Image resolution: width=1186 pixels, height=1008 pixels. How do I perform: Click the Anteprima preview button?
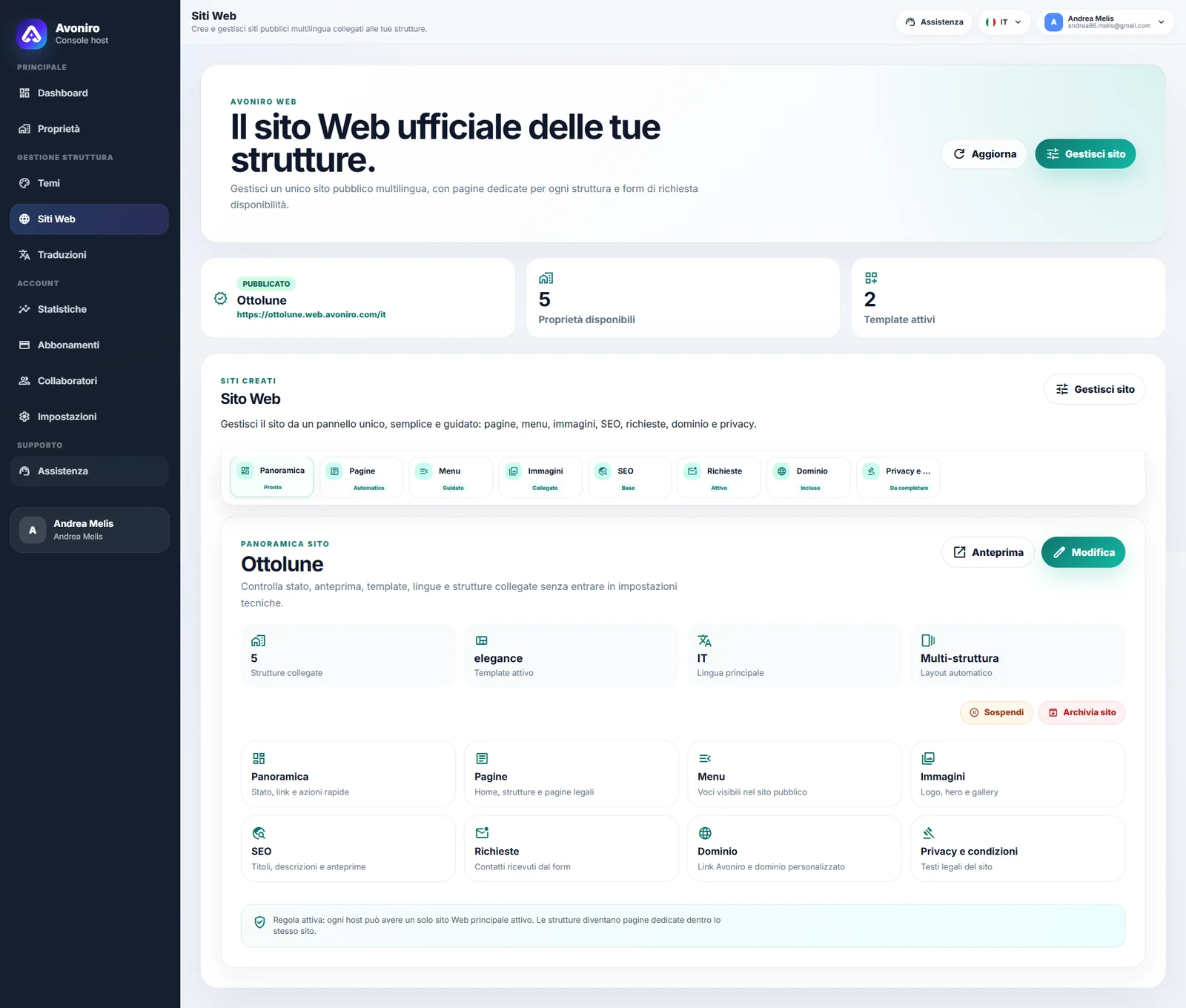(988, 552)
